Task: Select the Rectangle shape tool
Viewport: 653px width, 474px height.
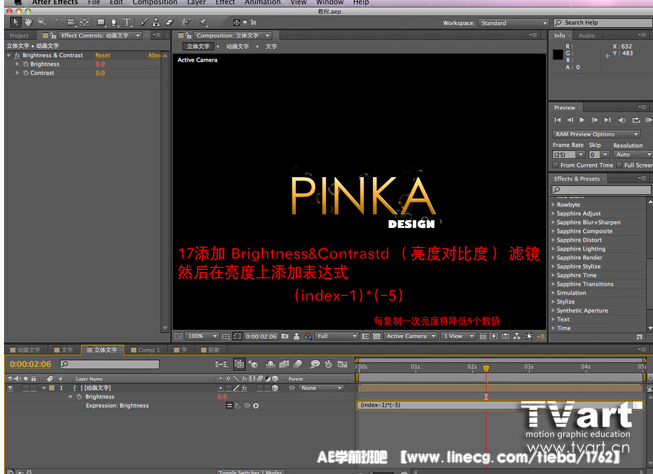Action: coord(101,22)
